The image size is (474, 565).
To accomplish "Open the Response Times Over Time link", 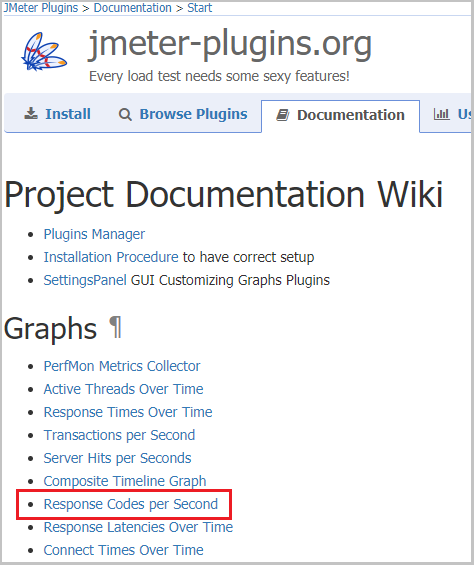I will [128, 412].
